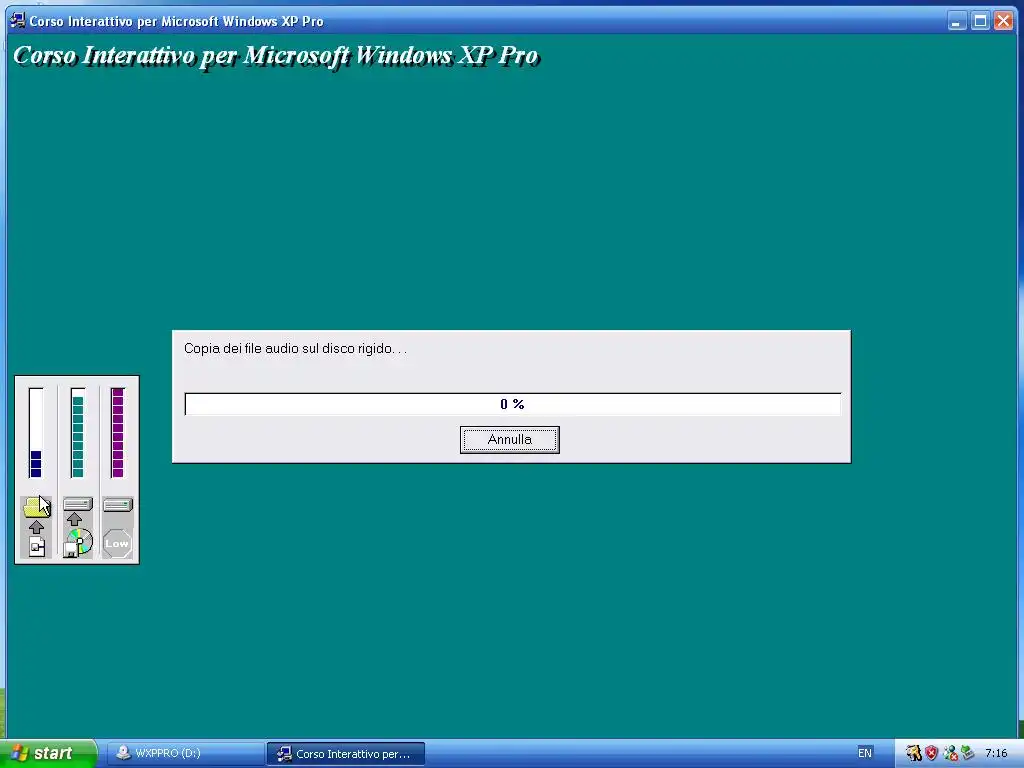Click the arrow above the document icon
Viewport: 1024px width, 768px height.
(37, 527)
